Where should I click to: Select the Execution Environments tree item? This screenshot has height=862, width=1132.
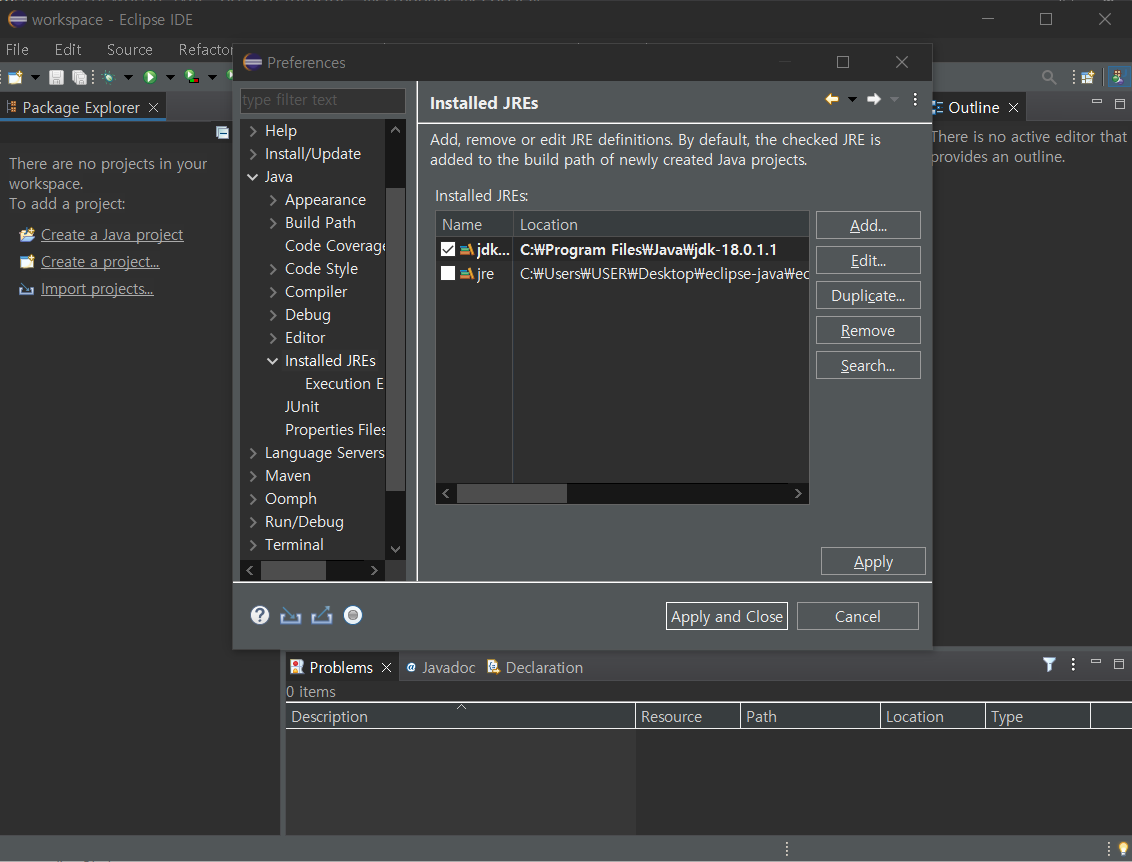(344, 384)
